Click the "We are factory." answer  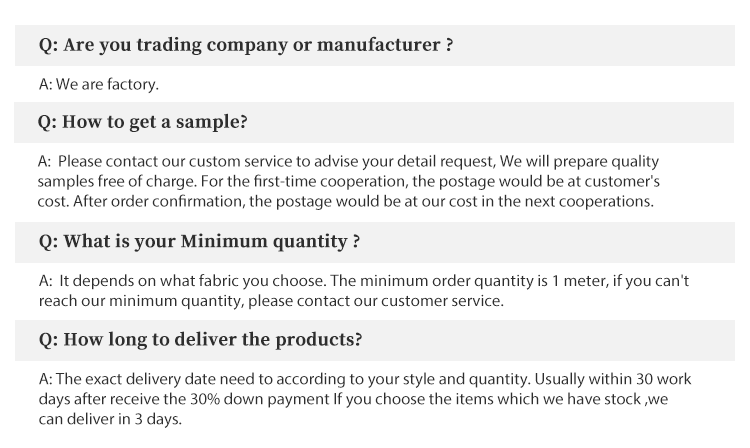98,84
